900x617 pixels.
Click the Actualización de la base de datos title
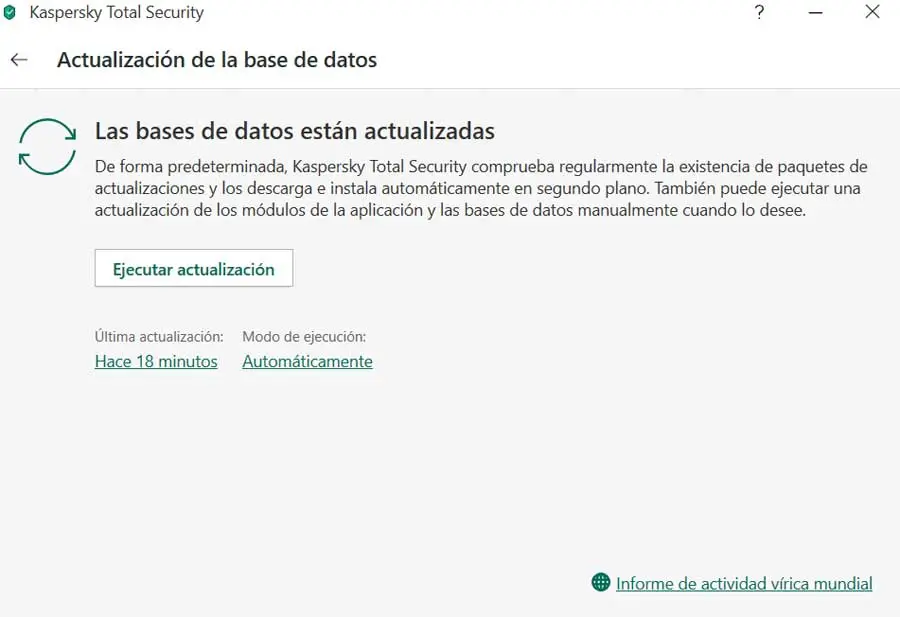click(x=217, y=60)
